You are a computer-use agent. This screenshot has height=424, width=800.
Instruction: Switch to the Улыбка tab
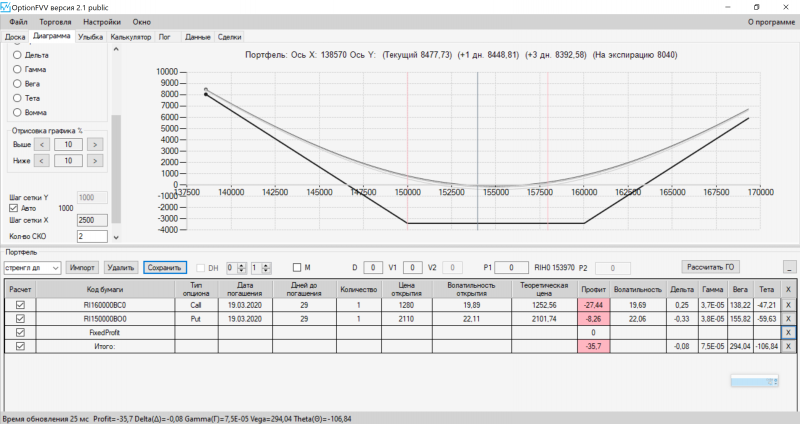pyautogui.click(x=90, y=37)
